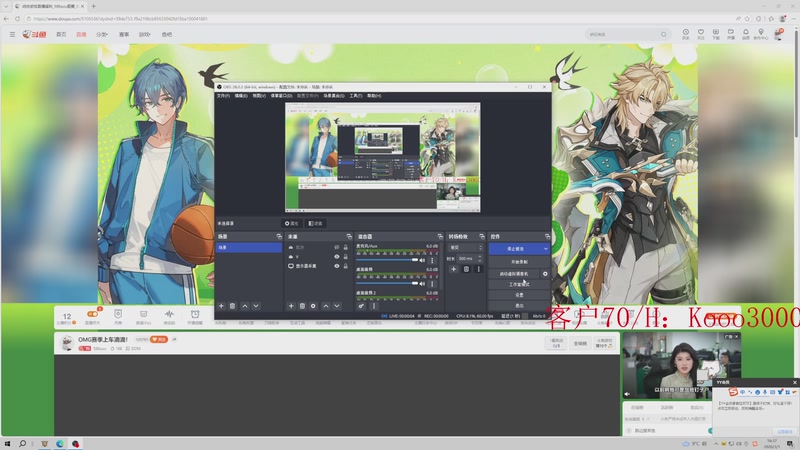Remove selected scene with Scenes trash icon
800x450 pixels.
click(233, 306)
